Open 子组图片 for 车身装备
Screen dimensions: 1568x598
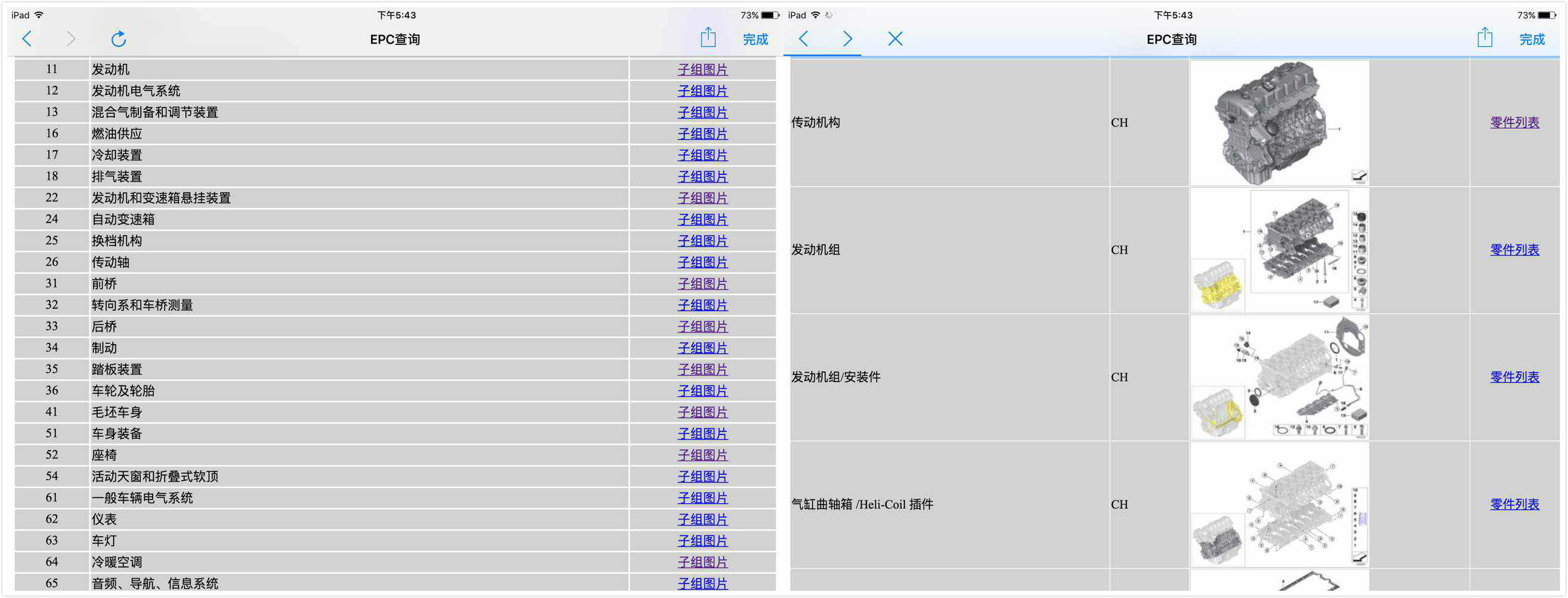coord(703,433)
